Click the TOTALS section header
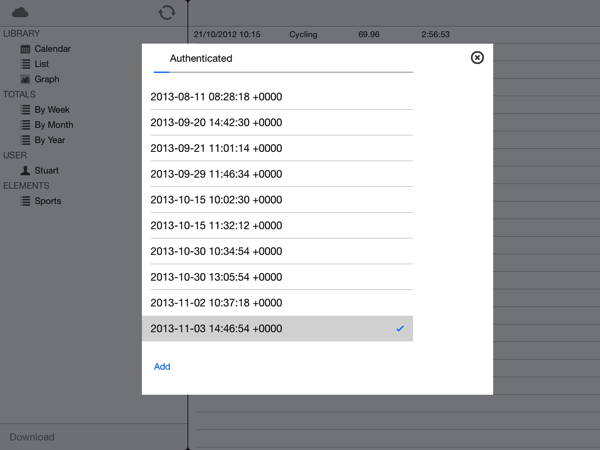This screenshot has height=450, width=600. coord(20,95)
